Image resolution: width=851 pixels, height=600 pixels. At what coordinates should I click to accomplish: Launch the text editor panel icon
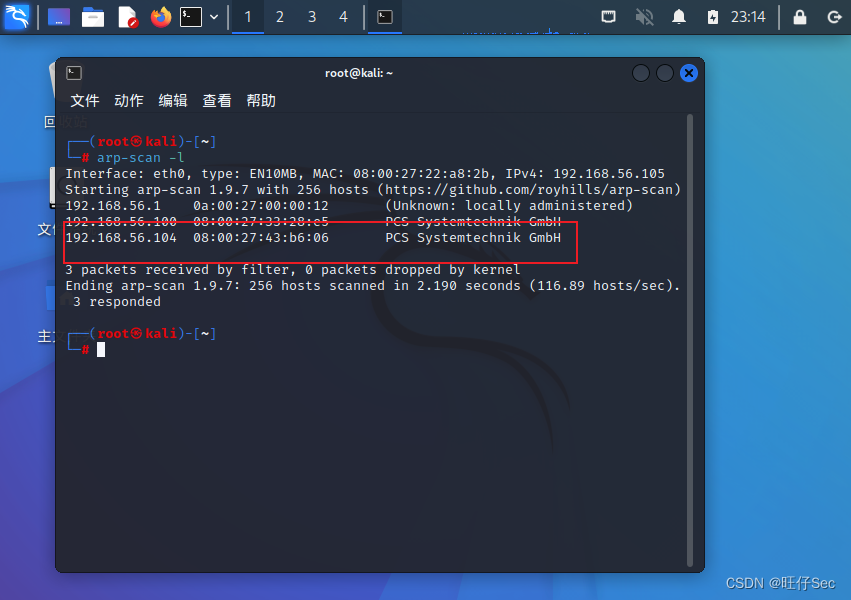point(127,17)
